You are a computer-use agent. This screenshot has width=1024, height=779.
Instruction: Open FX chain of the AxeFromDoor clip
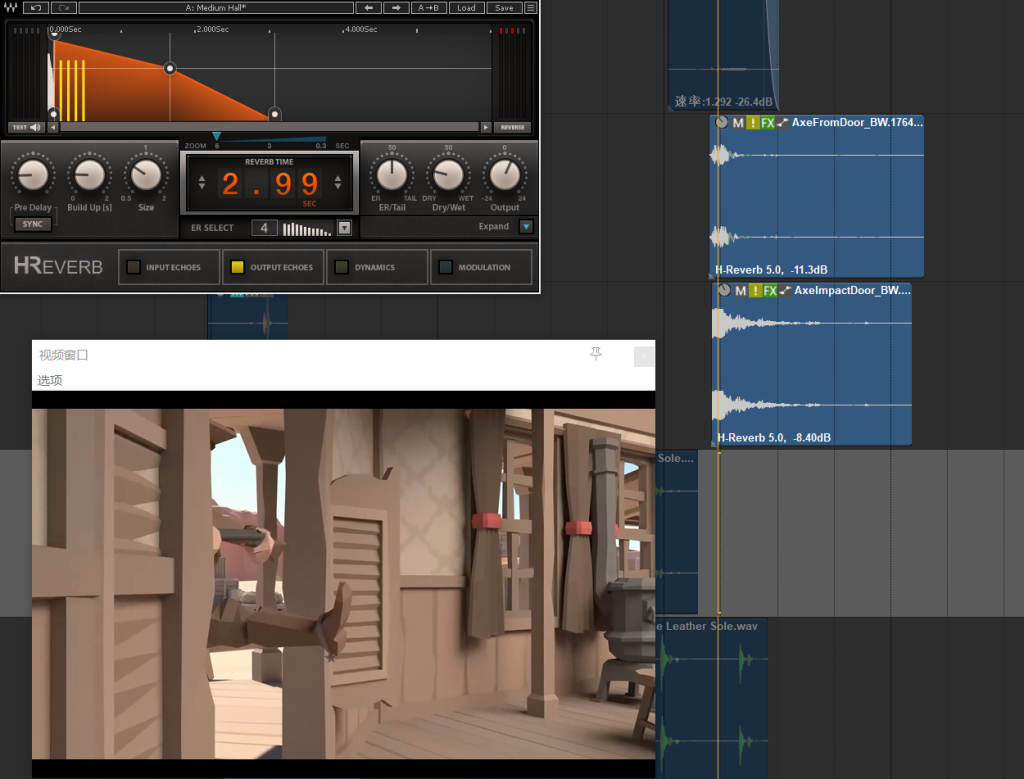(x=767, y=123)
